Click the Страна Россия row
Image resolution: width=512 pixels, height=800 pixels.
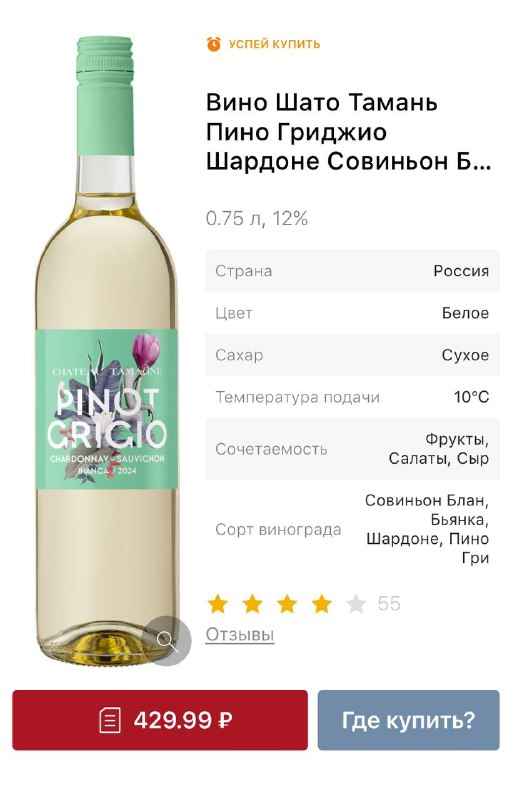pyautogui.click(x=352, y=271)
